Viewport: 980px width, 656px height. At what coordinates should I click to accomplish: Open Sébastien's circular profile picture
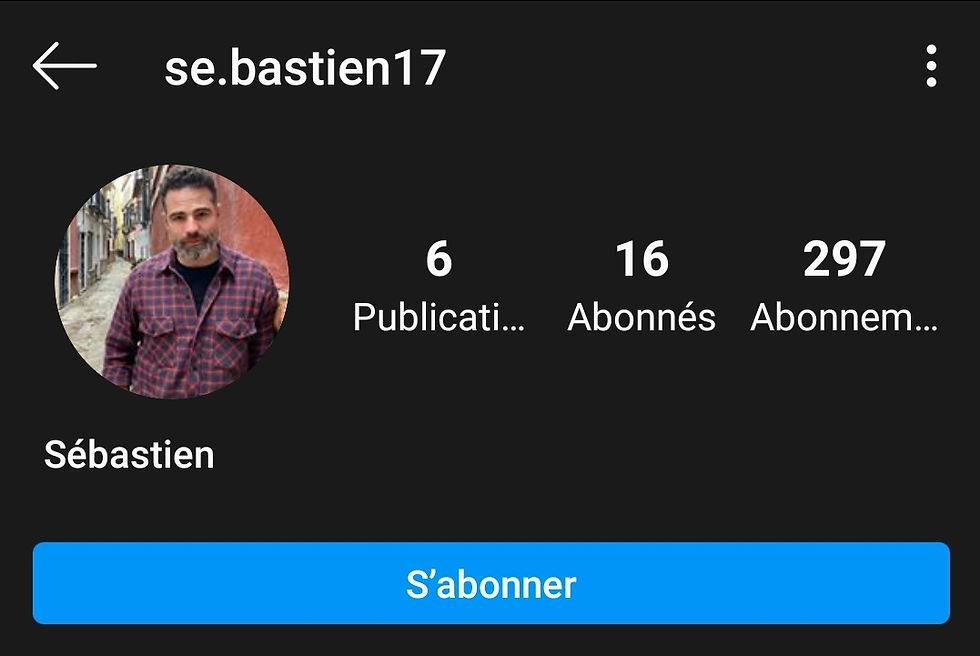(172, 282)
